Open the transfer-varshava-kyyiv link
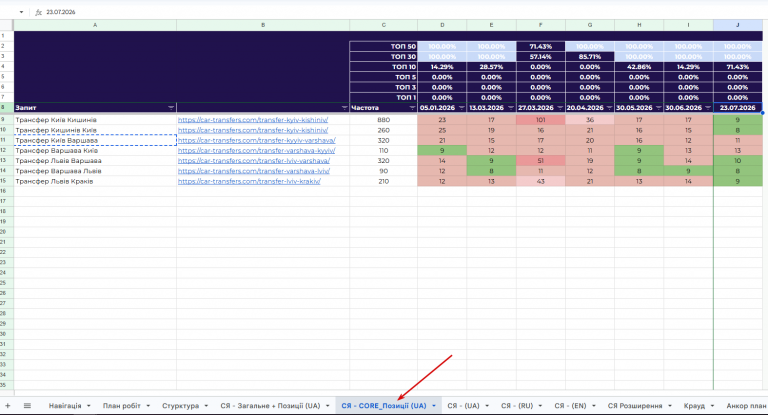Image resolution: width=768 pixels, height=415 pixels. pyautogui.click(x=257, y=151)
